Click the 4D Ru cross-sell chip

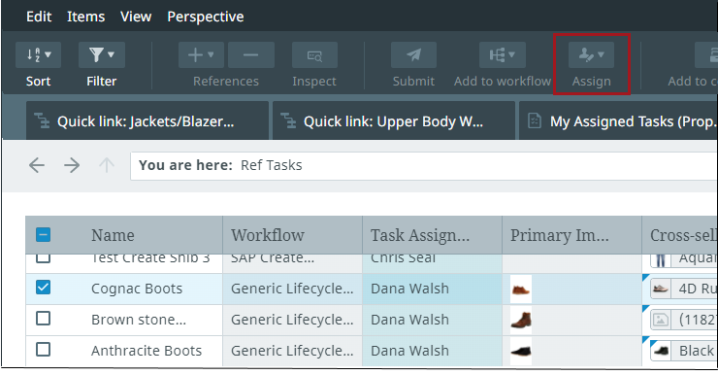point(684,289)
